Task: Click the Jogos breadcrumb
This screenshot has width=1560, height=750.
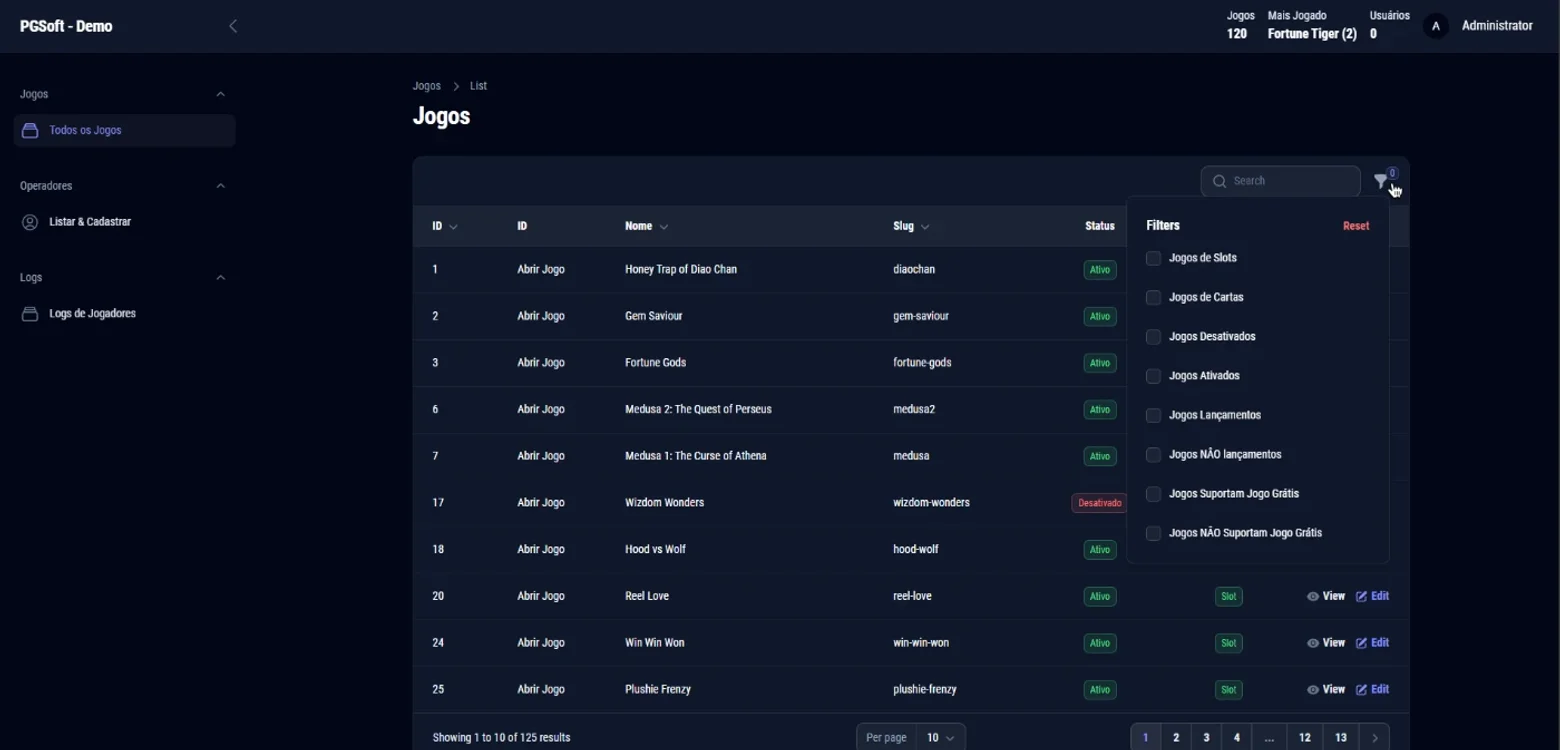Action: (427, 86)
